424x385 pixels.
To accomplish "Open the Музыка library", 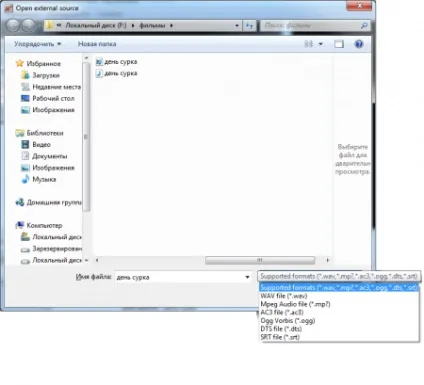I will click(39, 179).
